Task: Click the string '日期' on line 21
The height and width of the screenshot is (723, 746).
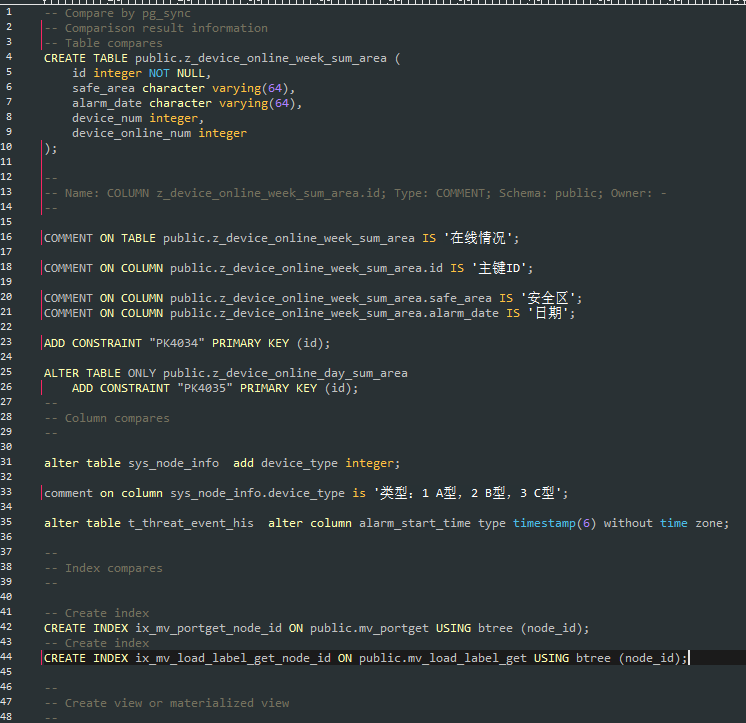Action: pyautogui.click(x=548, y=313)
